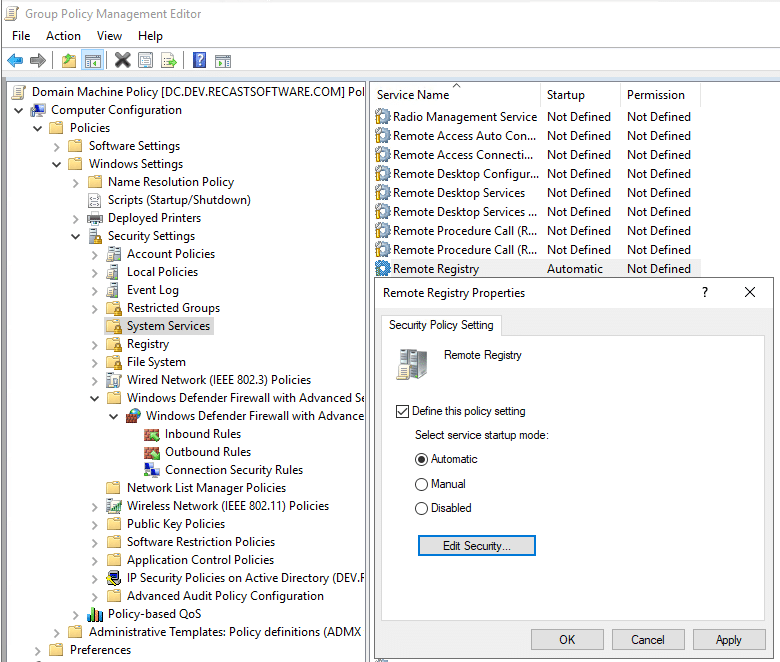Click Apply in Remote Registry Properties
The image size is (780, 662).
pyautogui.click(x=728, y=640)
